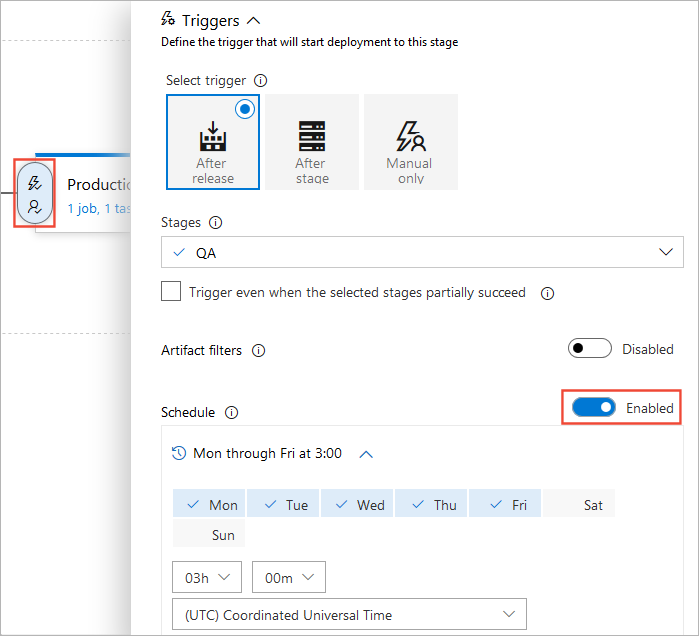Viewport: 699px width, 636px height.
Task: Click the info icon next to Schedule
Action: coord(231,413)
